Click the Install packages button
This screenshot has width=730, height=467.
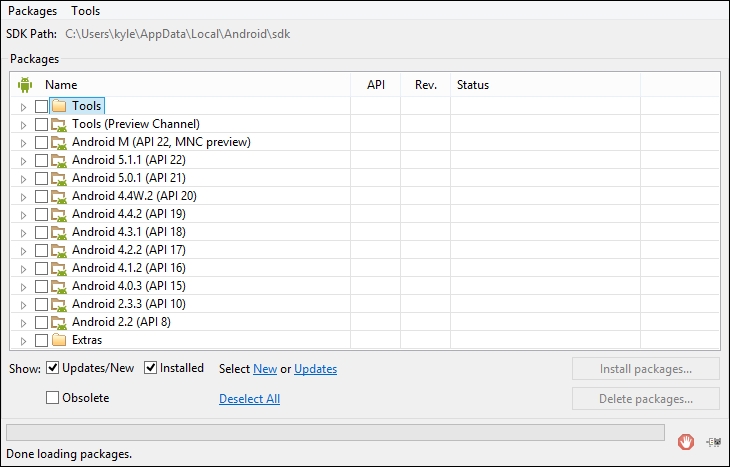646,369
